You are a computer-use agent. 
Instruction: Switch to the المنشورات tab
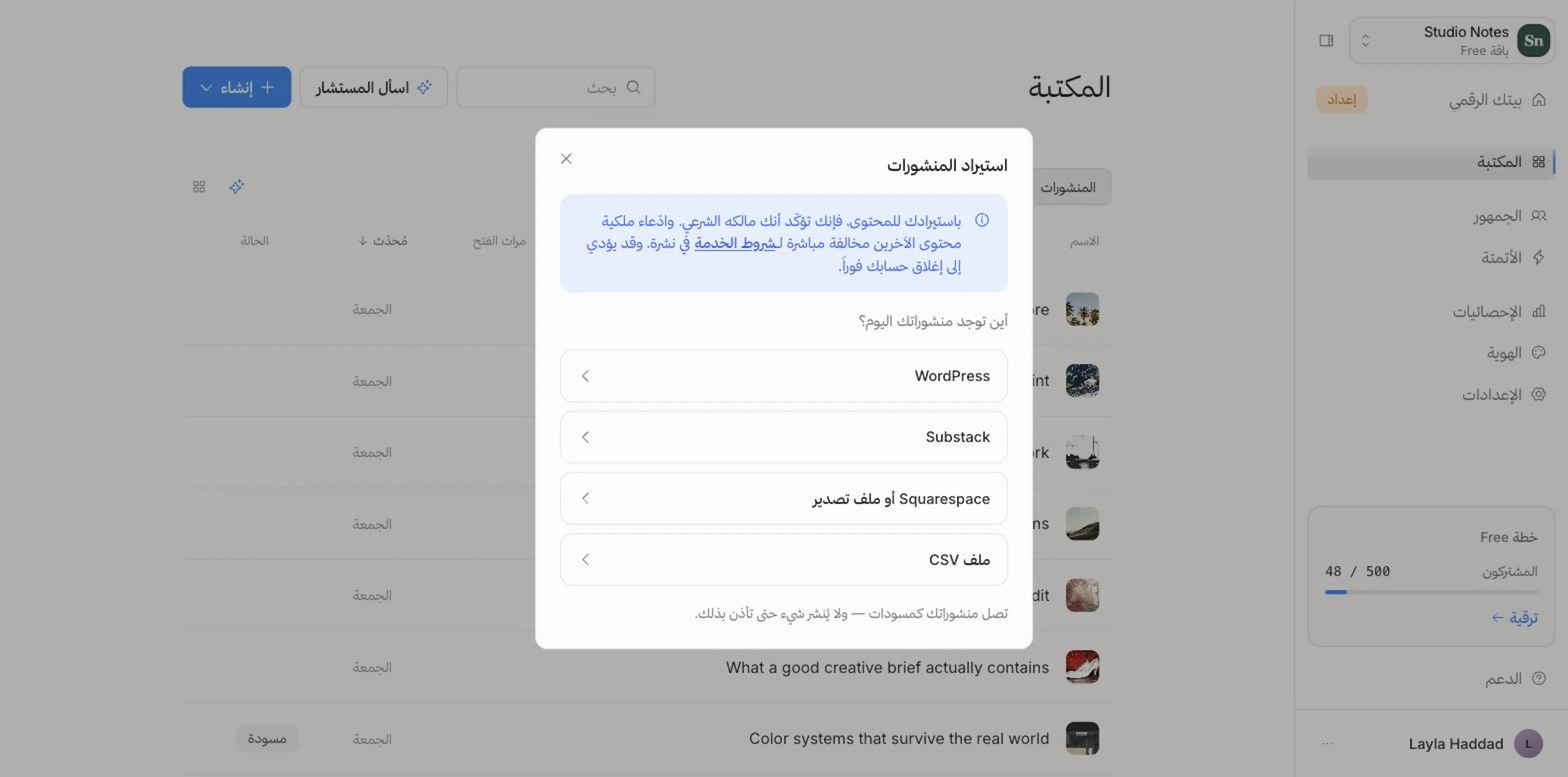[x=1068, y=187]
